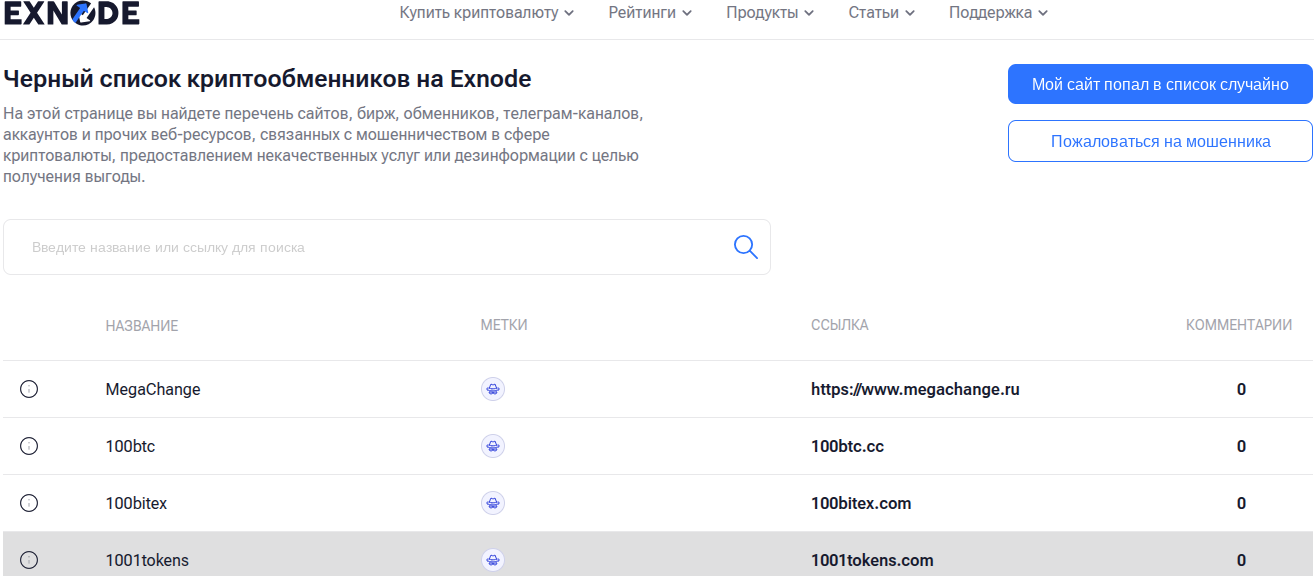The height and width of the screenshot is (576, 1314).
Task: Expand the Рейтинги dropdown menu
Action: (650, 13)
